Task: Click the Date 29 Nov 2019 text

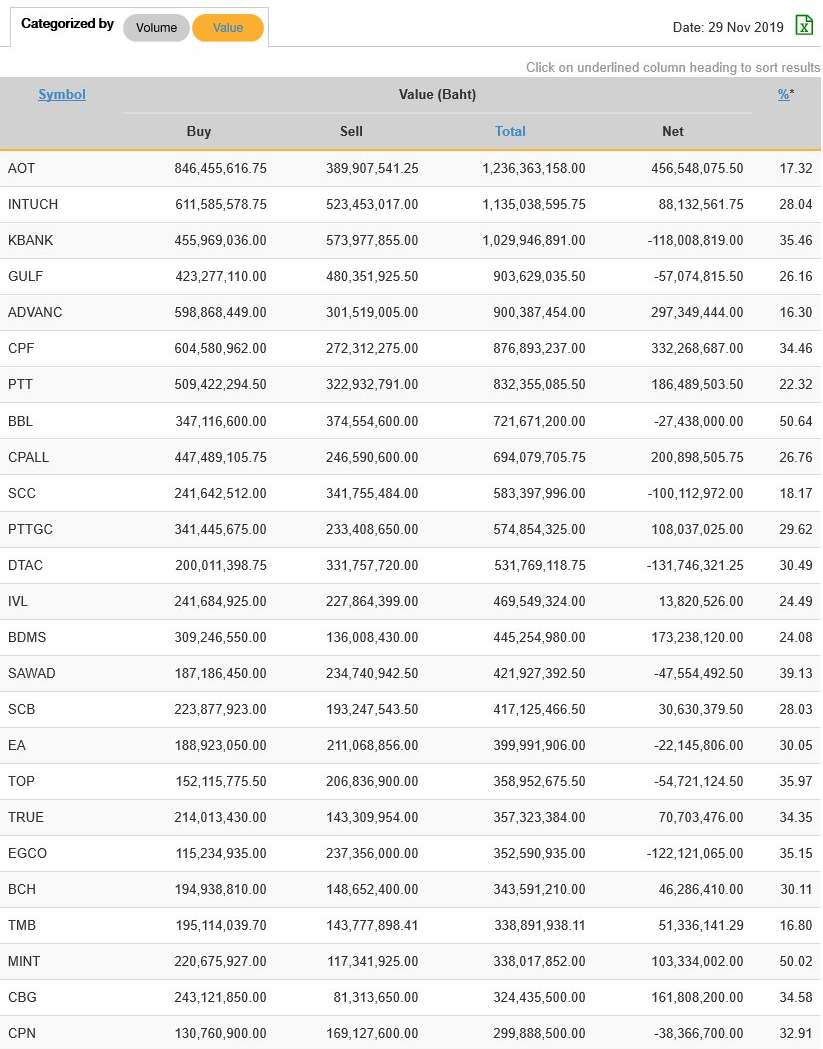Action: pos(728,28)
